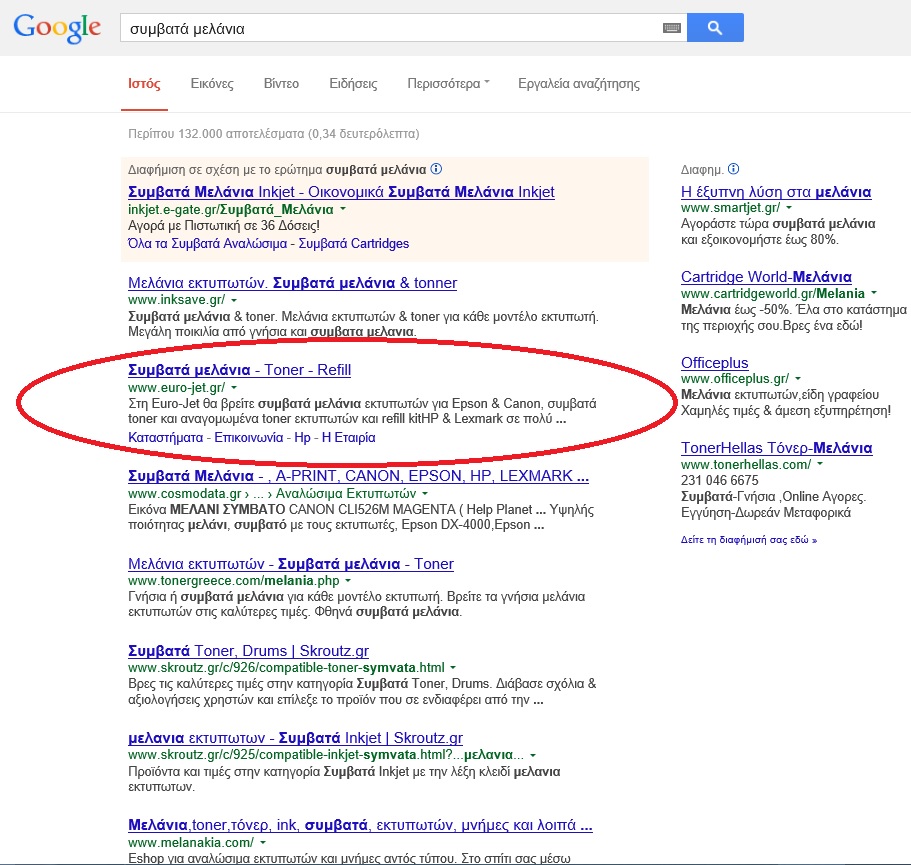Click Δείτε τη διαφήμισή σας εδώ link
This screenshot has width=911, height=865.
(749, 540)
